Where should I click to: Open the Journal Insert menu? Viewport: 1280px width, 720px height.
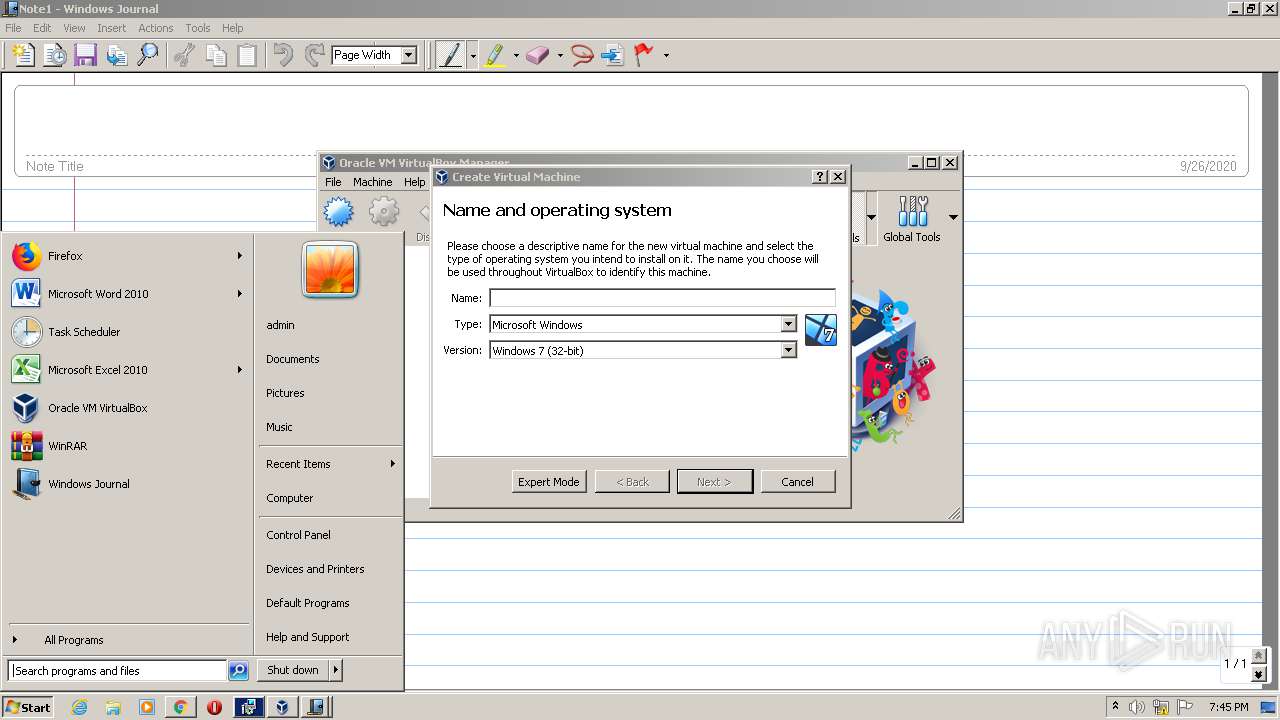pyautogui.click(x=111, y=28)
